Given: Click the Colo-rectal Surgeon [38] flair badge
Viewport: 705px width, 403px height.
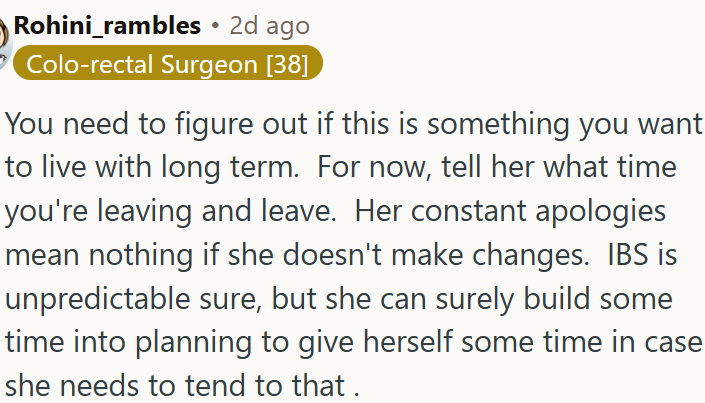Looking at the screenshot, I should click(x=168, y=64).
